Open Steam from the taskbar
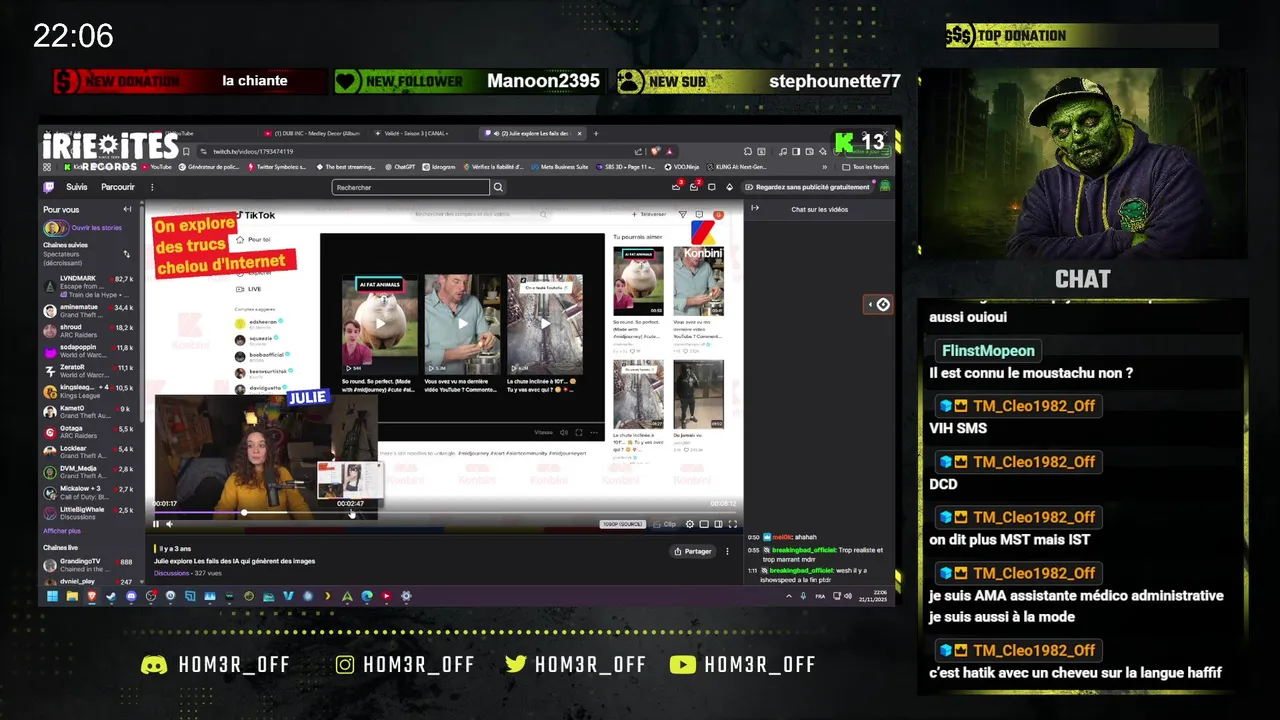The height and width of the screenshot is (720, 1280). (x=111, y=596)
